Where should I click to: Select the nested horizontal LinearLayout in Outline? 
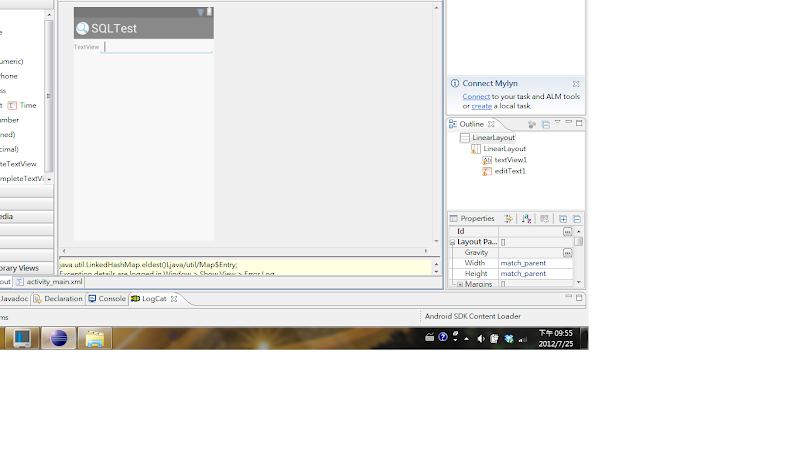coord(499,149)
